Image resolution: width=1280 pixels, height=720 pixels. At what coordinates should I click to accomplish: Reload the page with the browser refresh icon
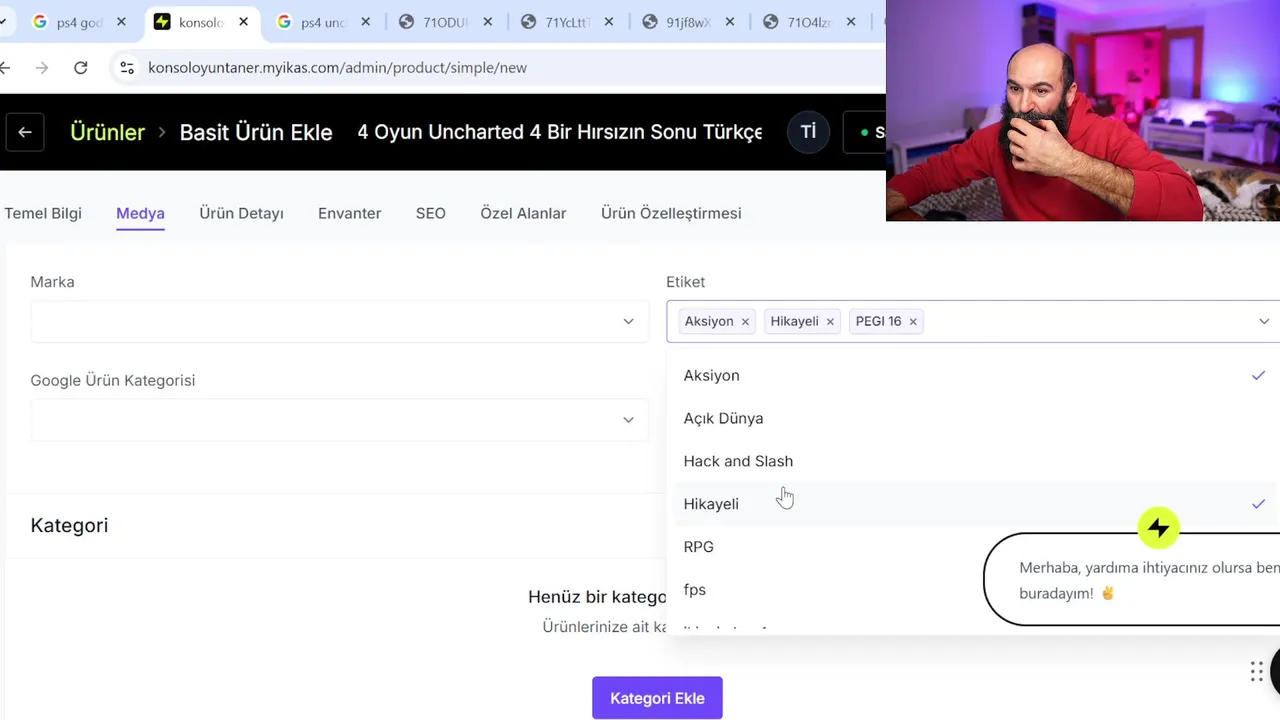tap(81, 68)
